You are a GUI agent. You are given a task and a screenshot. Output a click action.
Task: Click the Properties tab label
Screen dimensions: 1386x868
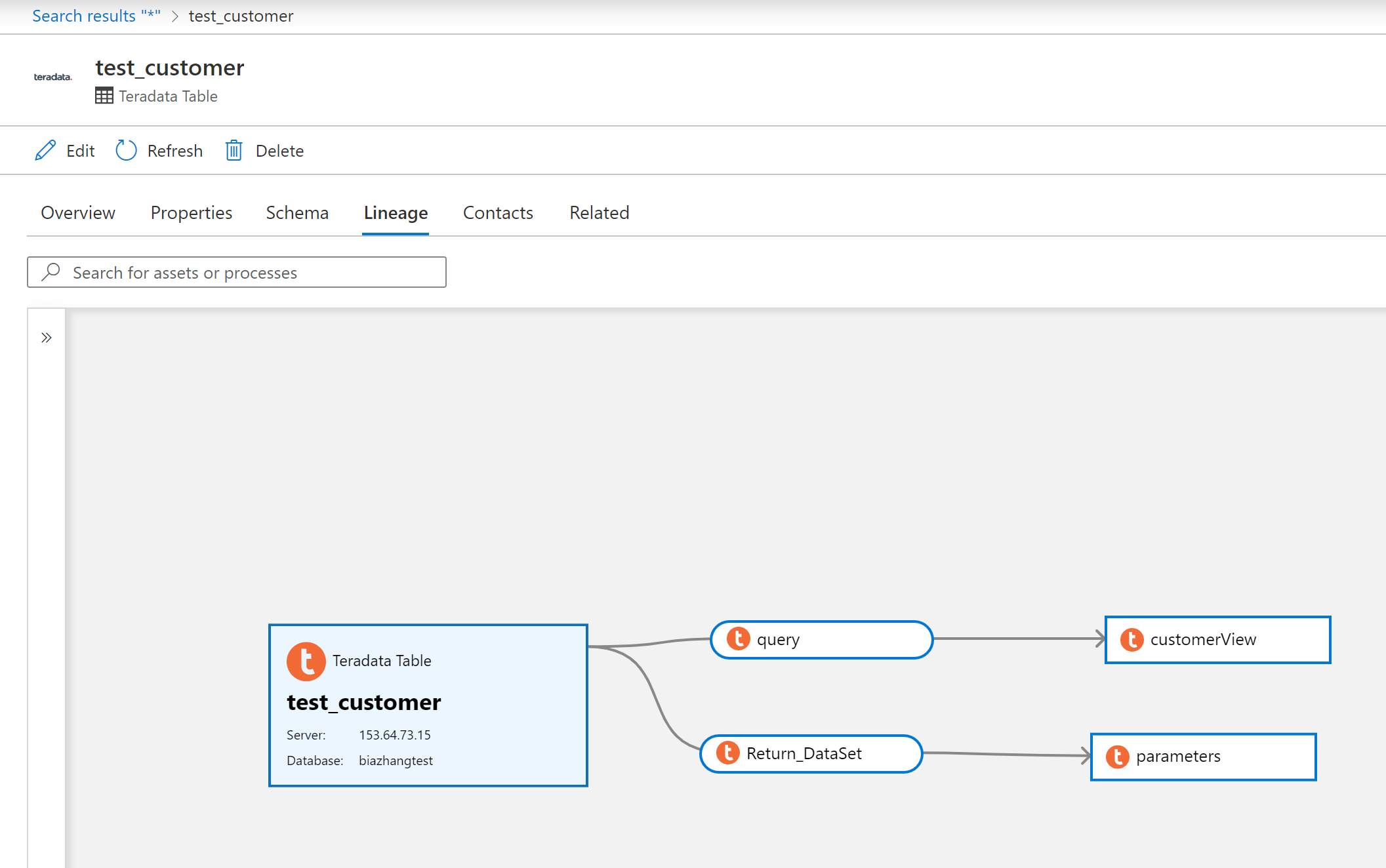pyautogui.click(x=190, y=212)
